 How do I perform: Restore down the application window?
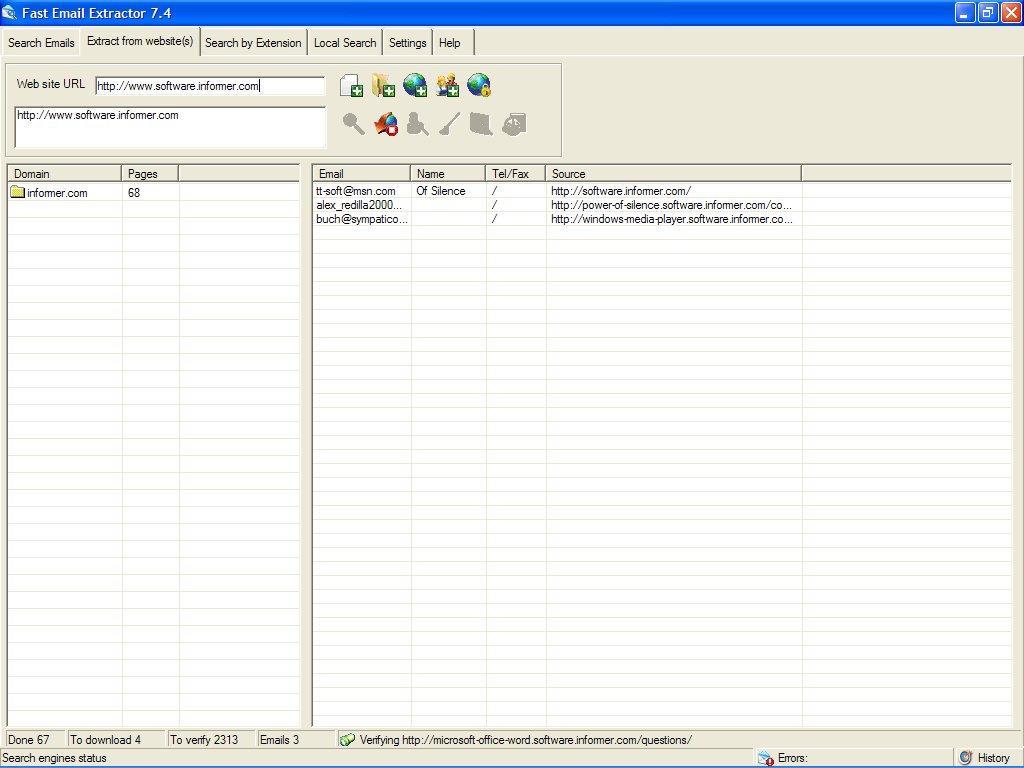[988, 12]
